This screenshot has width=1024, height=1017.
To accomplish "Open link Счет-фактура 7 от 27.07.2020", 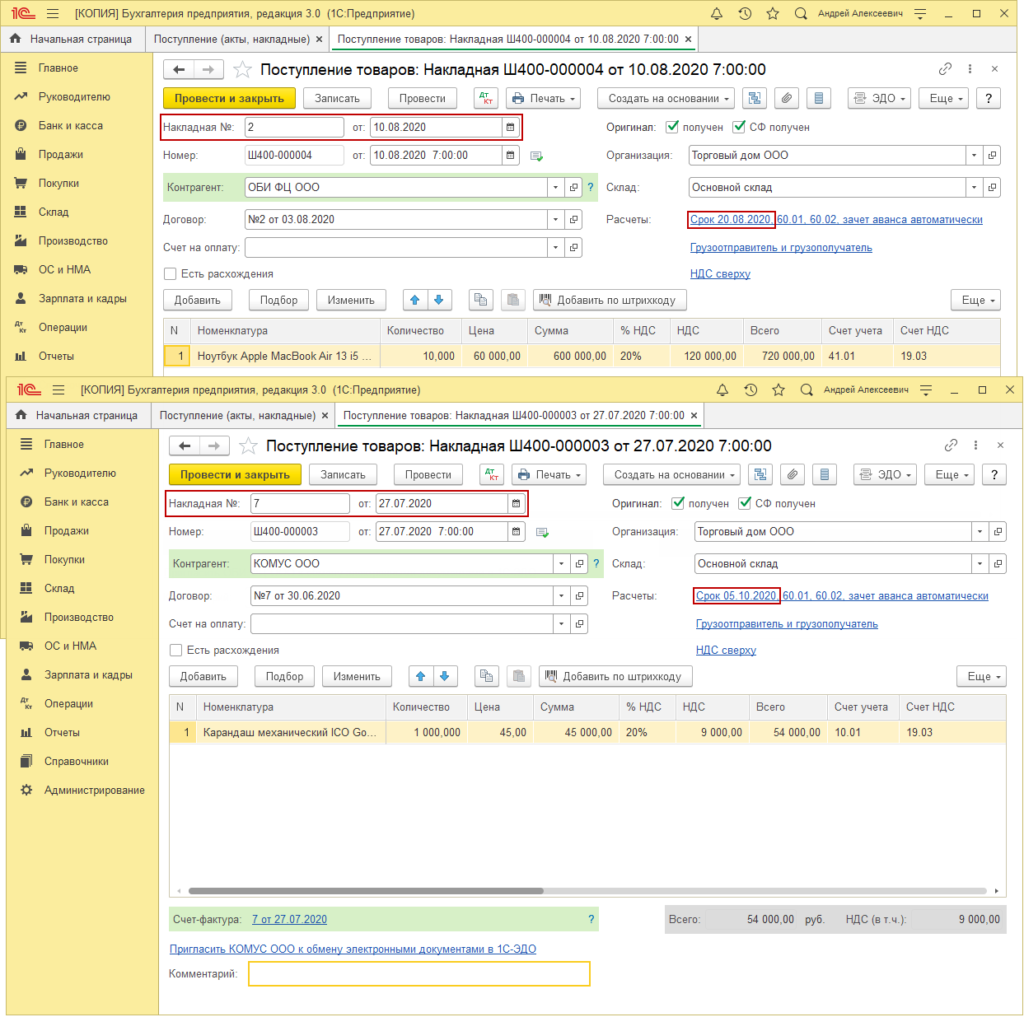I will click(x=289, y=919).
